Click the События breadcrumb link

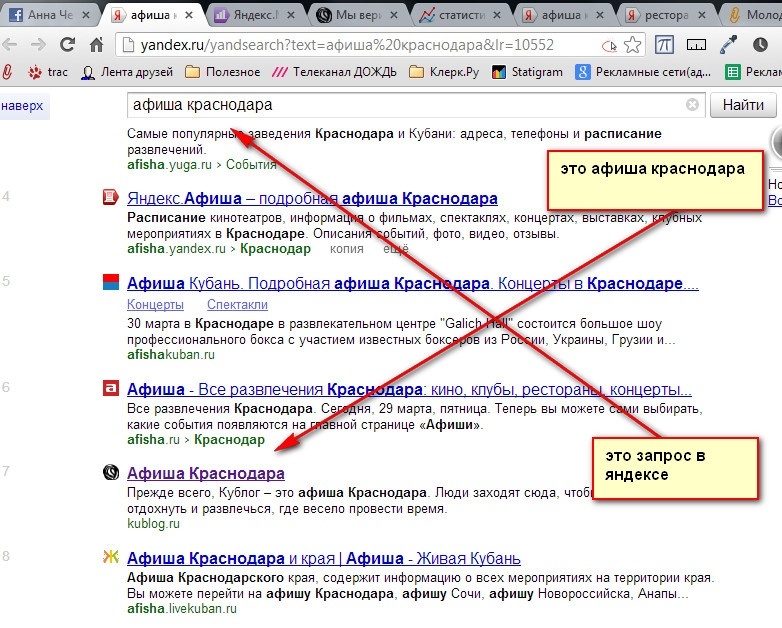point(251,165)
